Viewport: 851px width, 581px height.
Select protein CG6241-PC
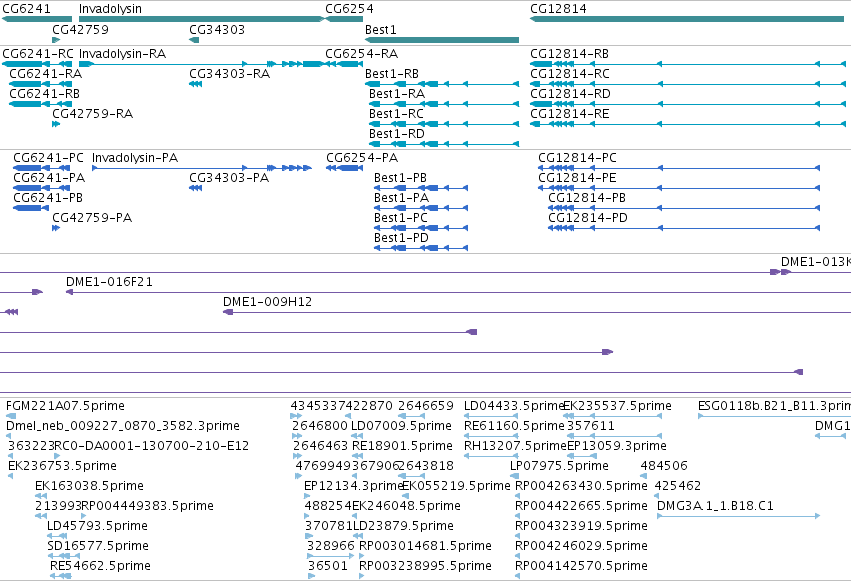tap(48, 158)
